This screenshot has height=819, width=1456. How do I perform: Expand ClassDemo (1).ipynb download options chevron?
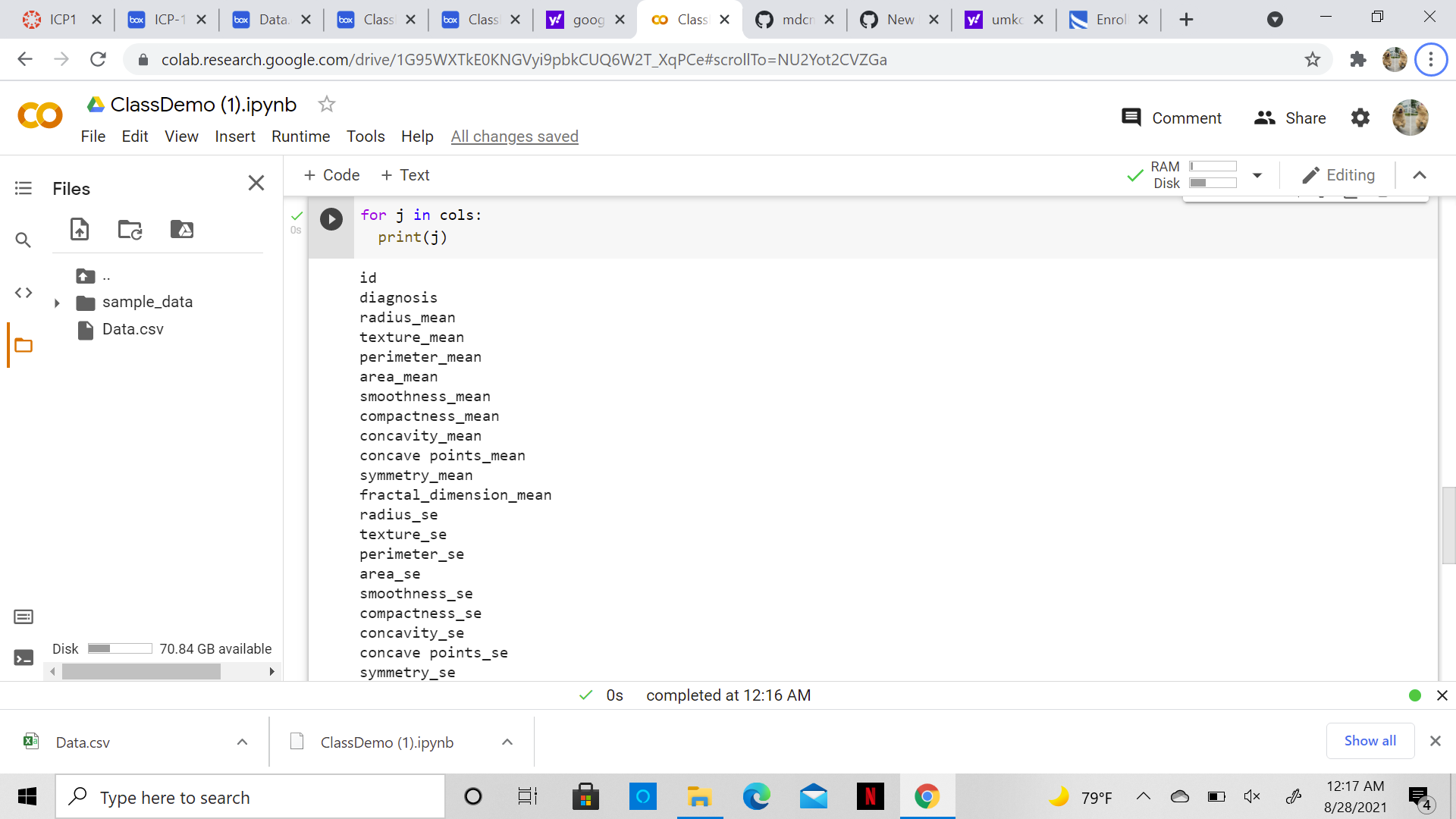click(x=507, y=742)
